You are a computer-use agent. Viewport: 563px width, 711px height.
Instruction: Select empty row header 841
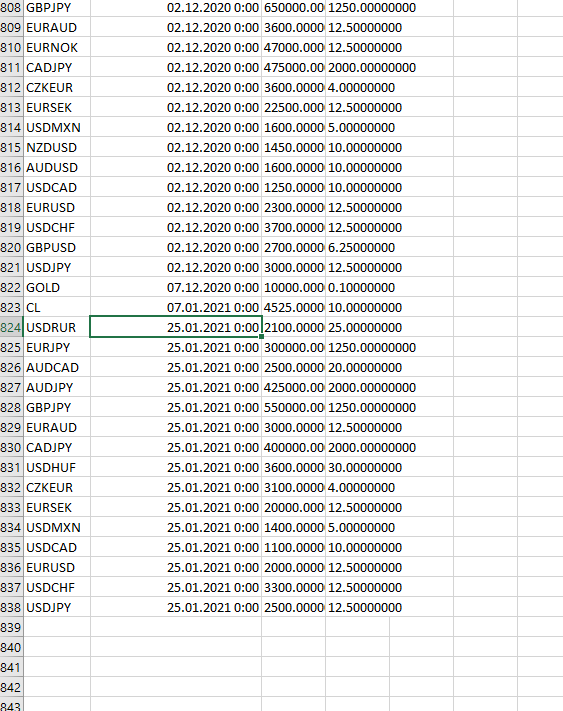tap(11, 667)
